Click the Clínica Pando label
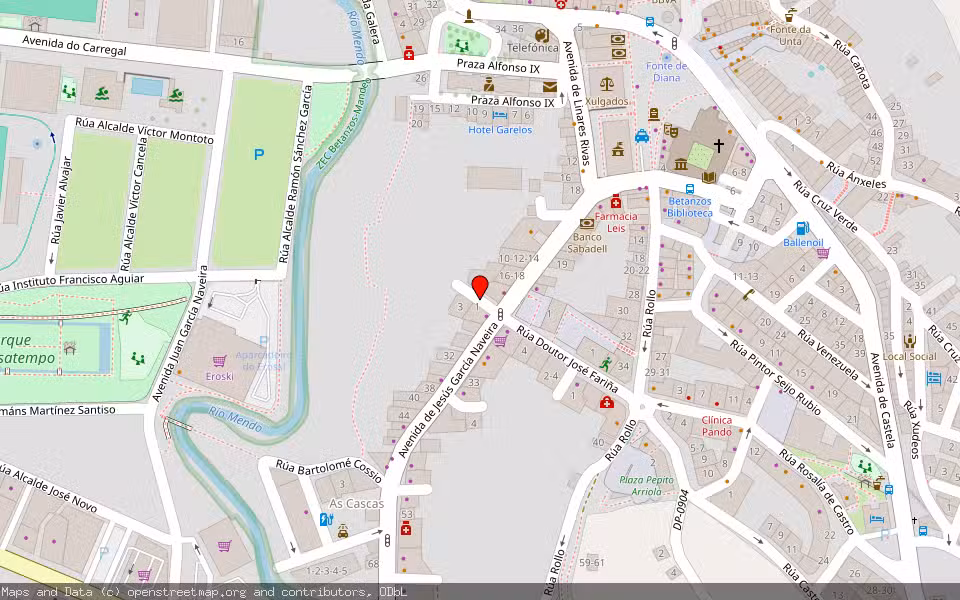Image resolution: width=960 pixels, height=600 pixels. coord(716,425)
